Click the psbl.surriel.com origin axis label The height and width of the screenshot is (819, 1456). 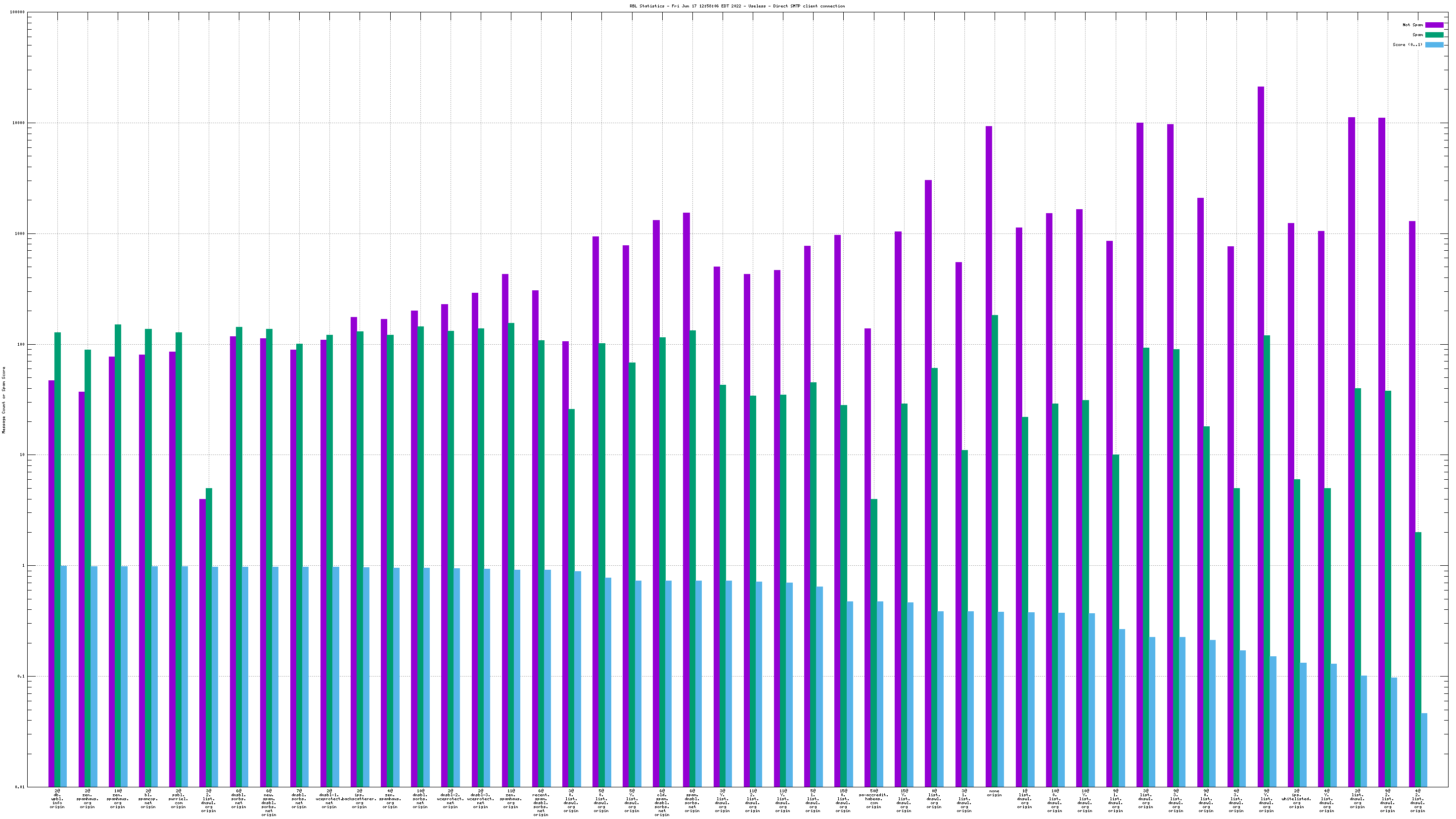tap(178, 799)
